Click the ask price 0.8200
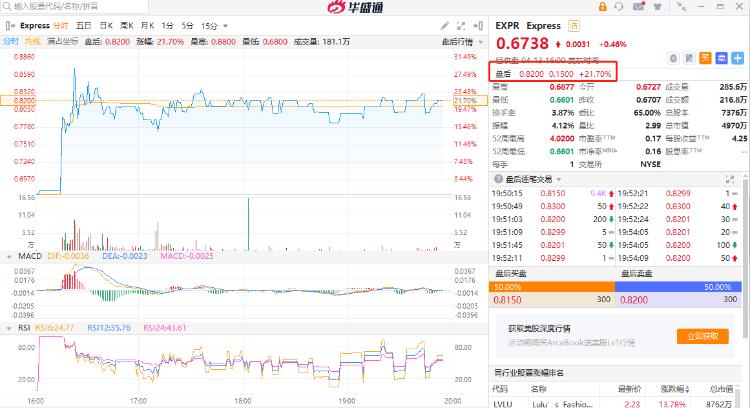This screenshot has height=408, width=750. [634, 300]
